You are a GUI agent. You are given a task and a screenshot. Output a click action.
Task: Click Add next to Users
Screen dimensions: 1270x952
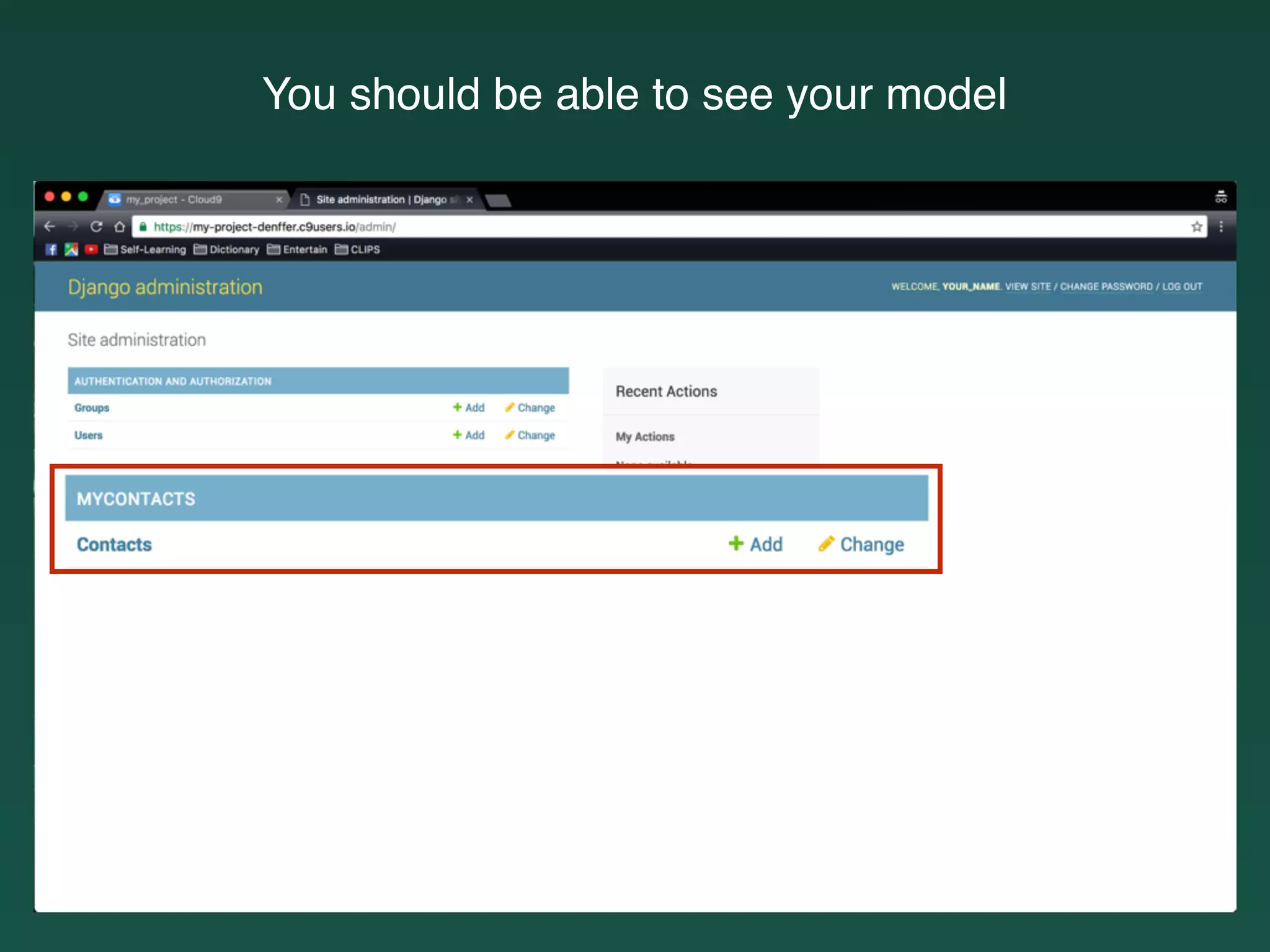[x=468, y=435]
